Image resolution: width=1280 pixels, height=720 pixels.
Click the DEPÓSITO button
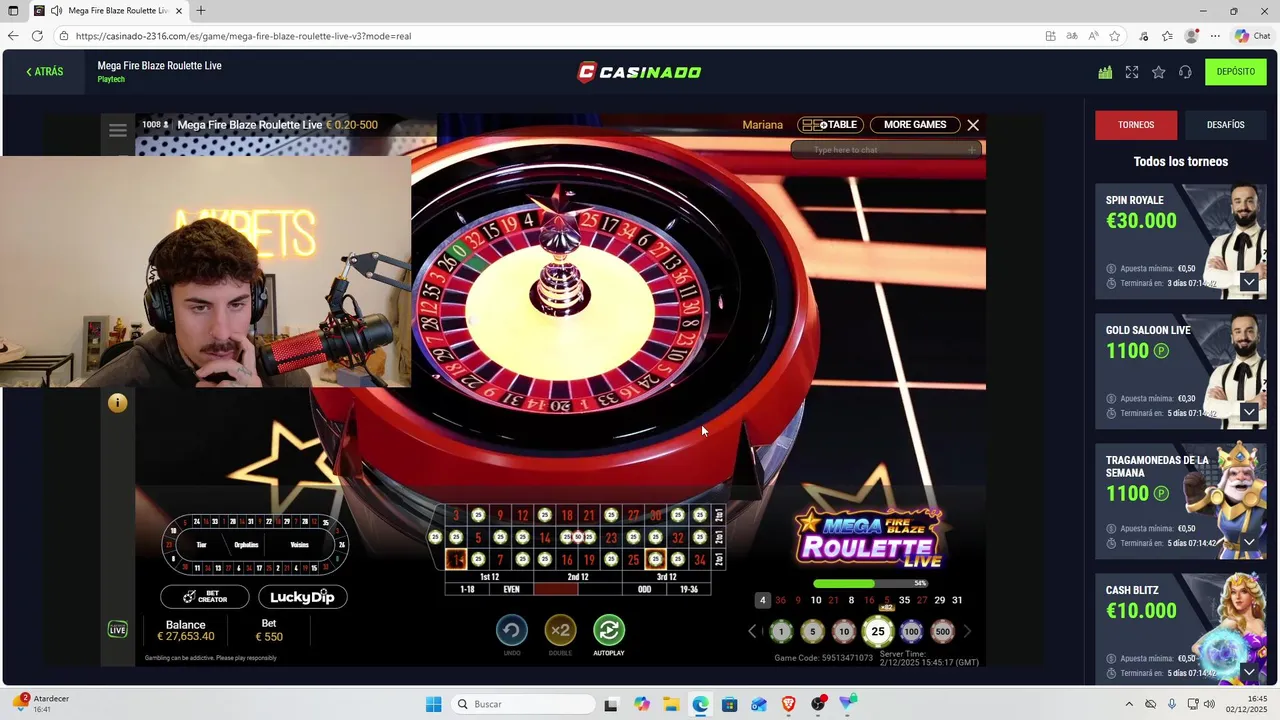pyautogui.click(x=1236, y=72)
